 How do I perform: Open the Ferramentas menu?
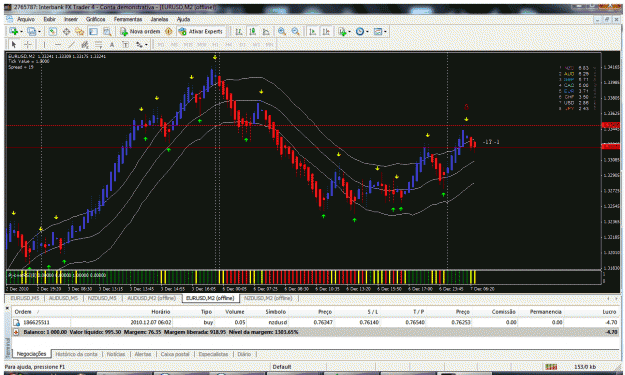[x=128, y=19]
